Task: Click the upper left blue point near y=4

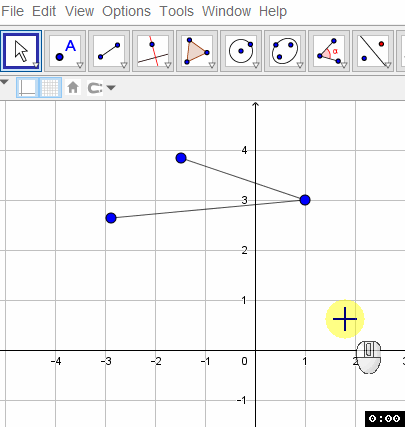Action: pos(181,158)
